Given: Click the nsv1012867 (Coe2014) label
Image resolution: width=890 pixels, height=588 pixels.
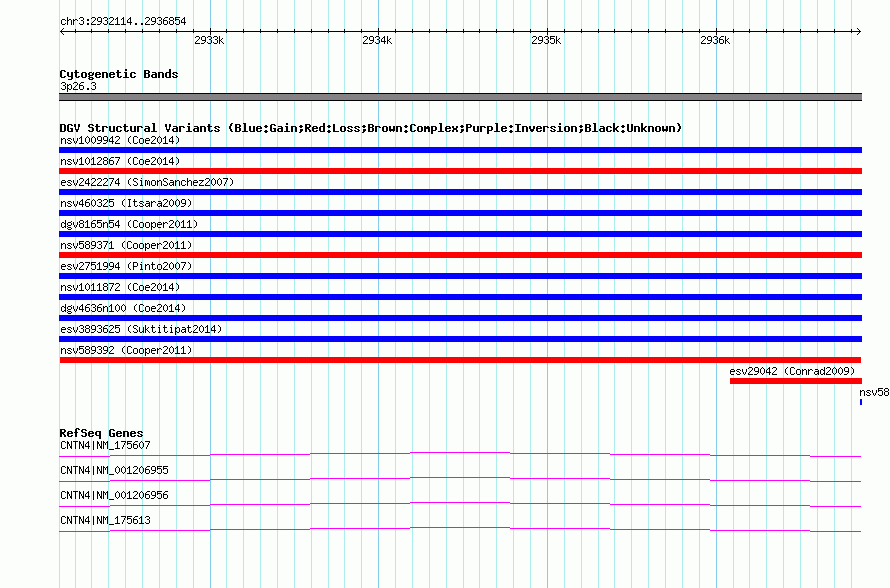Looking at the screenshot, I should pos(120,161).
